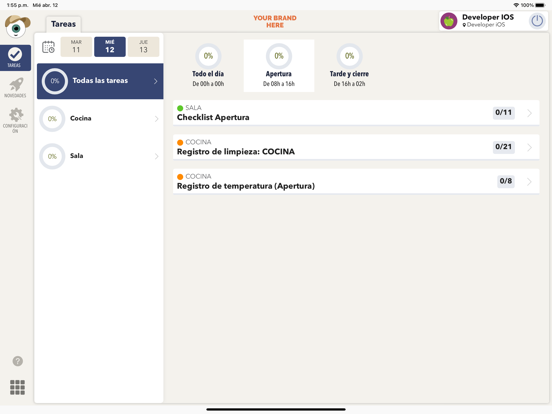Image resolution: width=552 pixels, height=414 pixels.
Task: Click the Tarde y cierre 0% ring
Action: (x=349, y=56)
